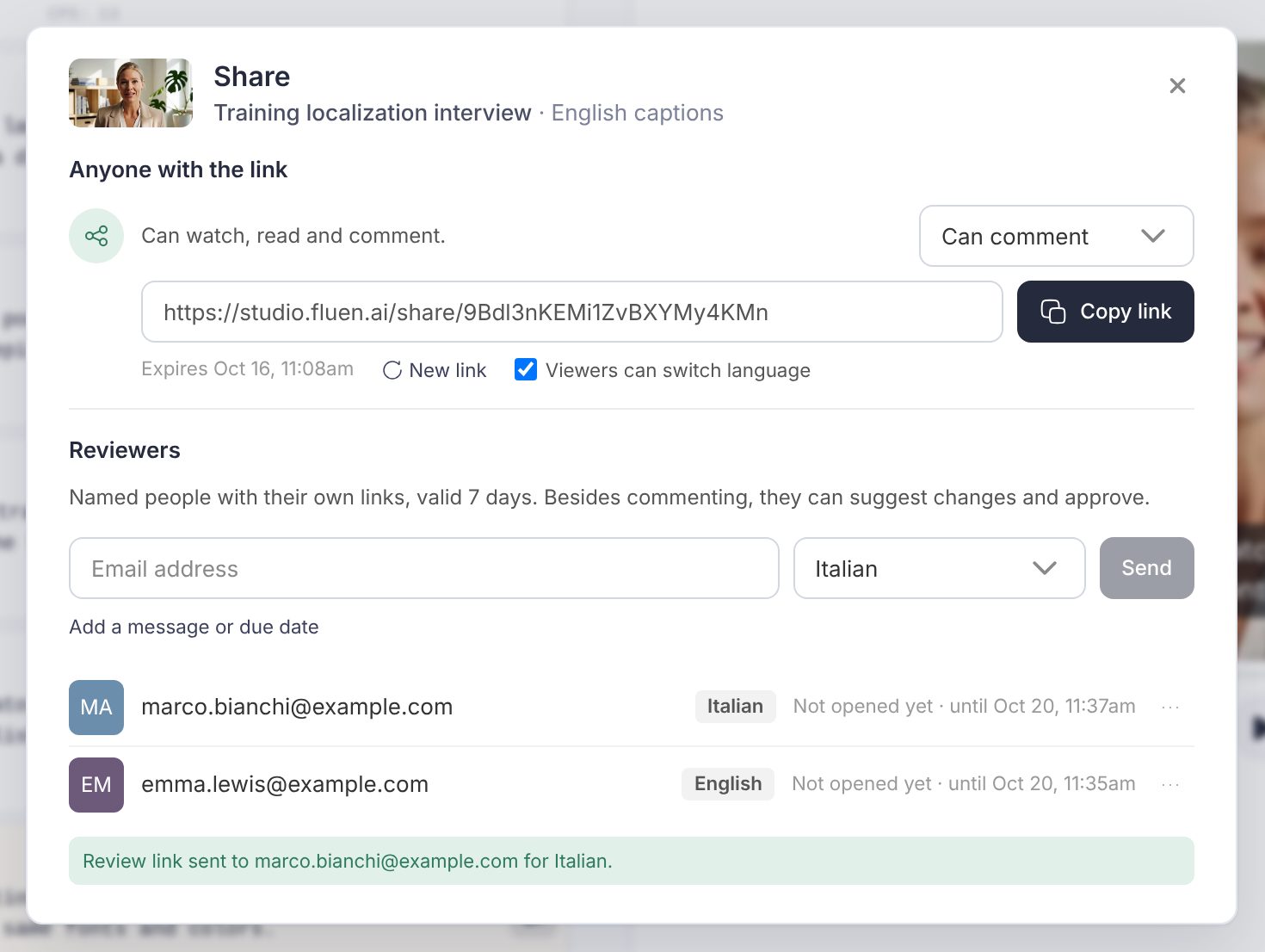Open options menu for marco.bianchi@example.com
This screenshot has width=1265, height=952.
1170,707
